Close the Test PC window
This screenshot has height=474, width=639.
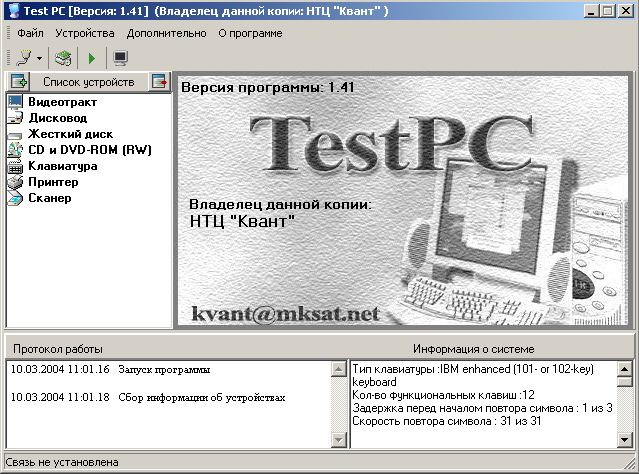click(x=626, y=10)
